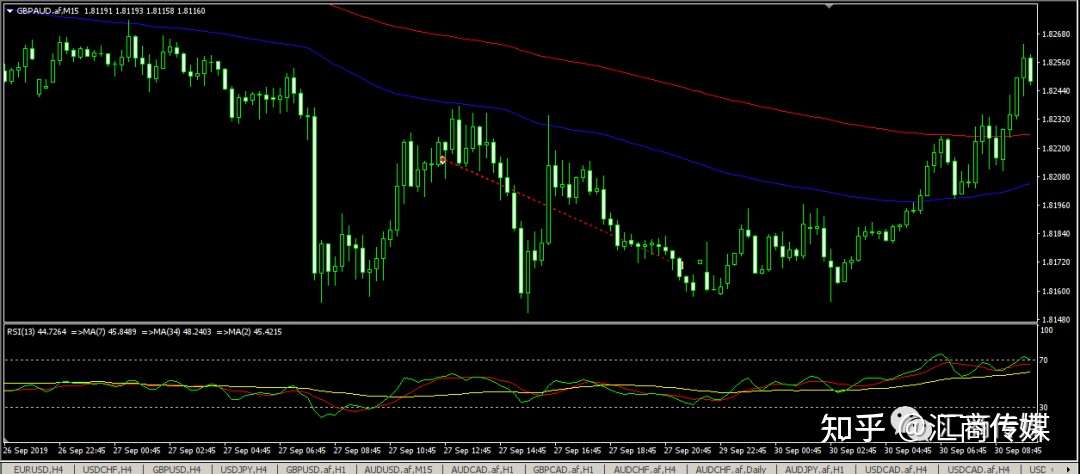Click the 27 Sep 10:45 time label
1080x474 pixels.
413,451
